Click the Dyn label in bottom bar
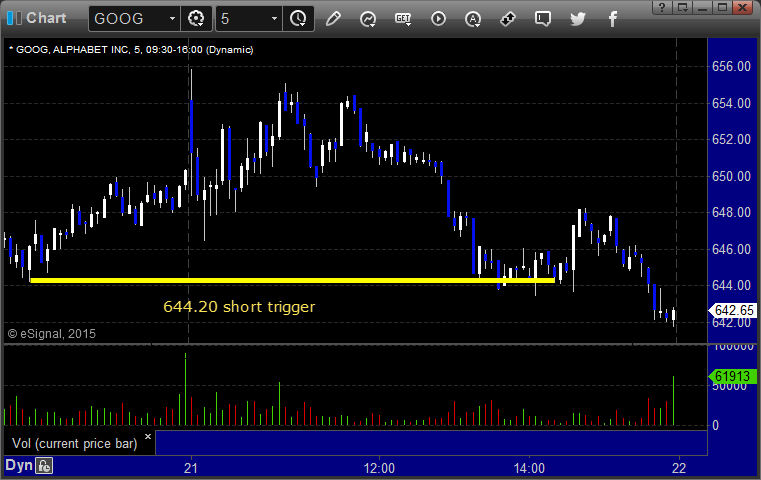The height and width of the screenshot is (480, 761). coord(19,465)
